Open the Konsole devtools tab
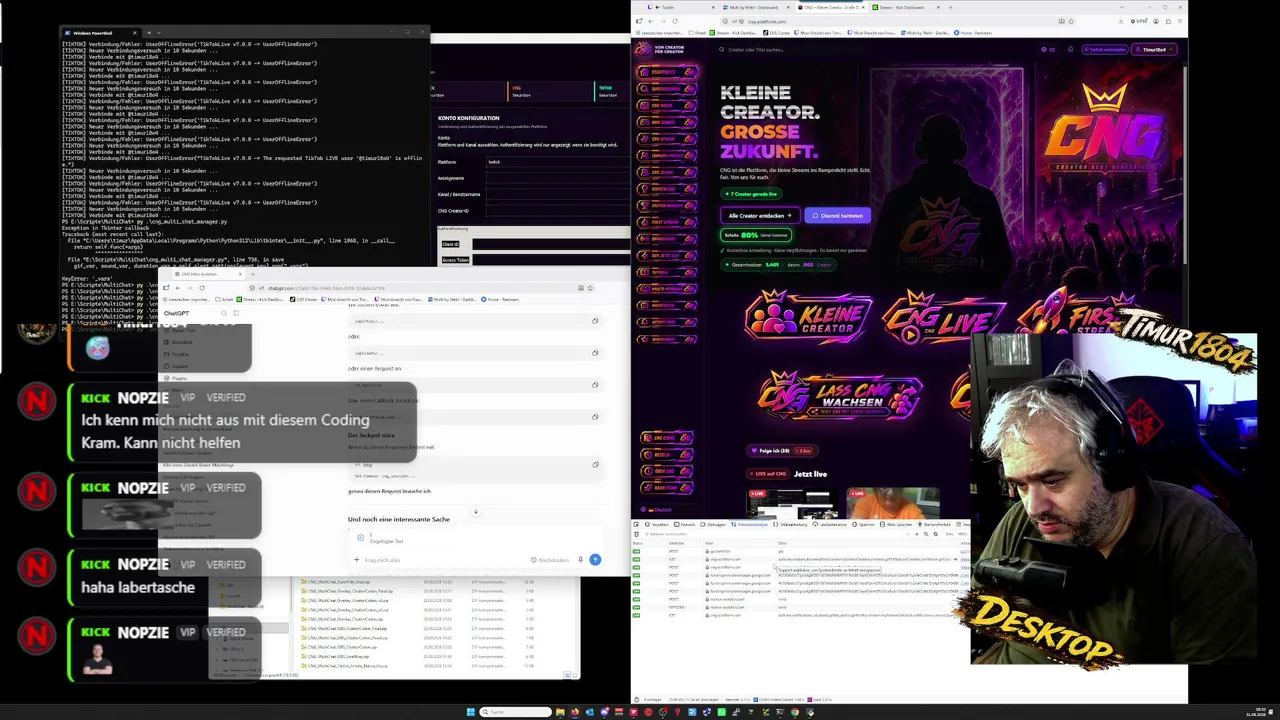Screen dimensions: 1280x720 coord(686,524)
